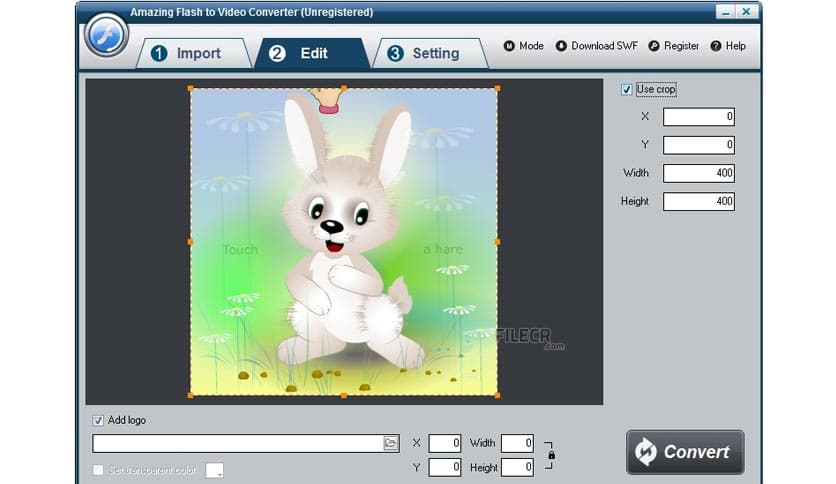This screenshot has height=484, width=836.
Task: Click the logo X position field
Action: 445,443
